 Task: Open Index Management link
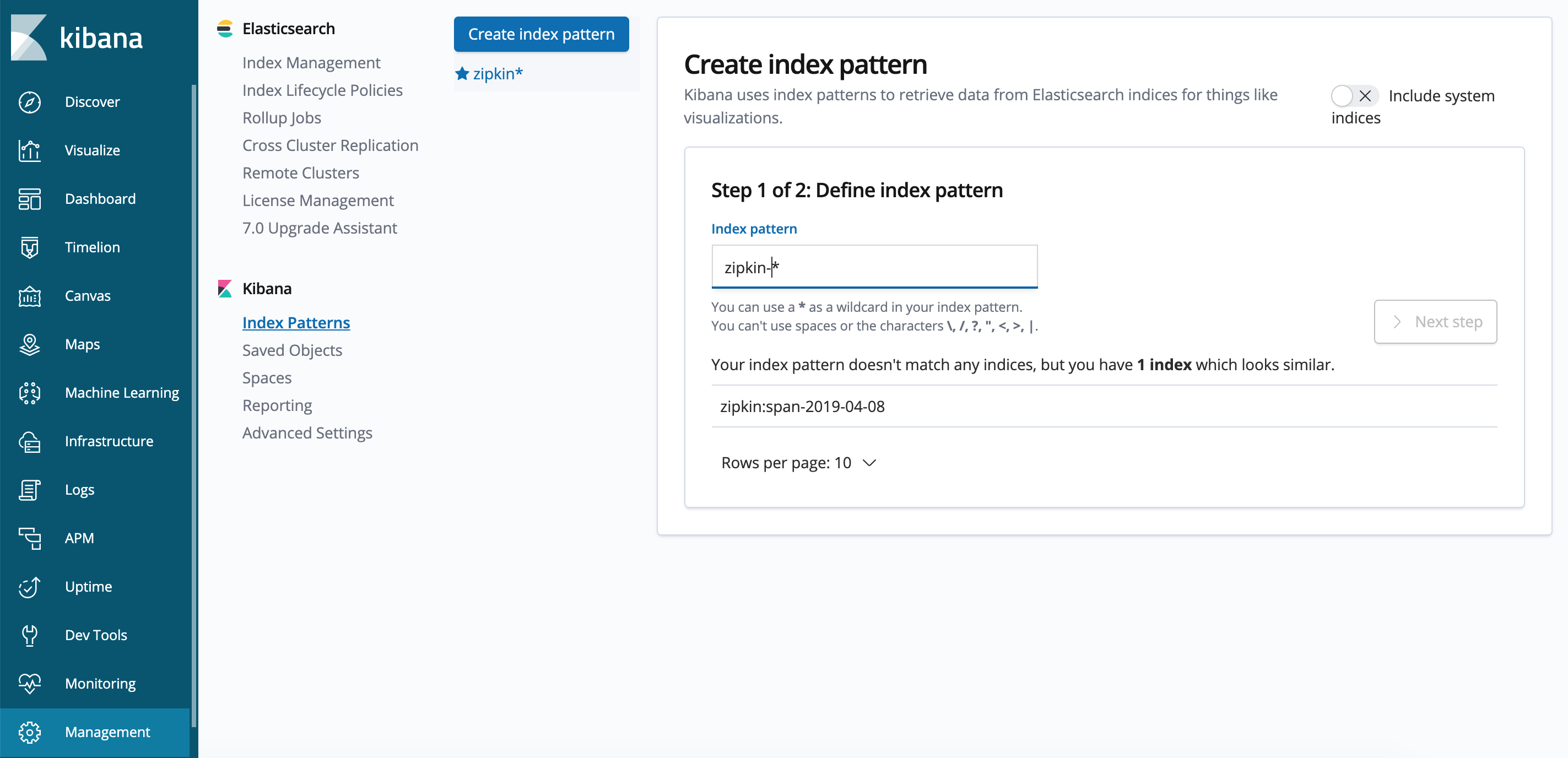click(311, 63)
